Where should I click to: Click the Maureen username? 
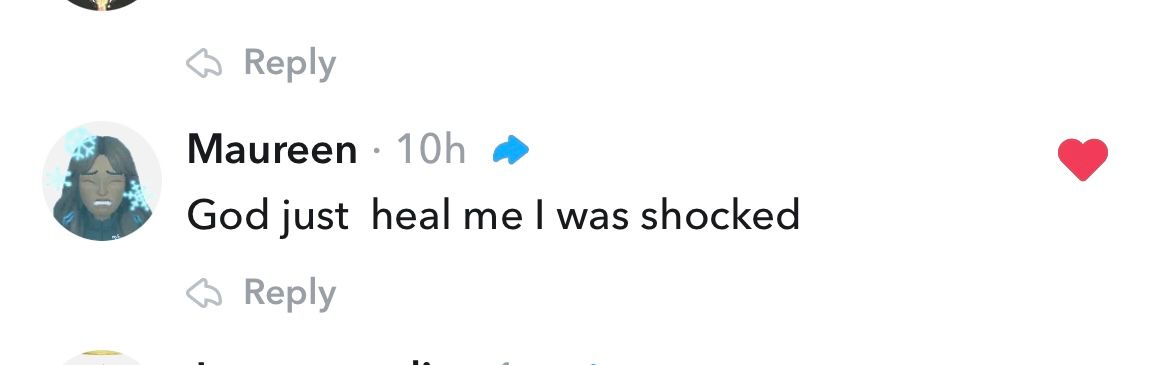tap(272, 149)
